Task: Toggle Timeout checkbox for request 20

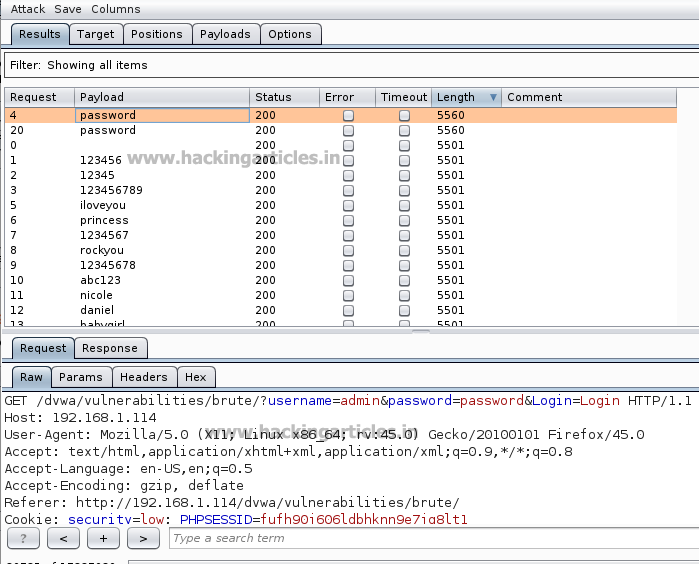Action: (x=404, y=131)
